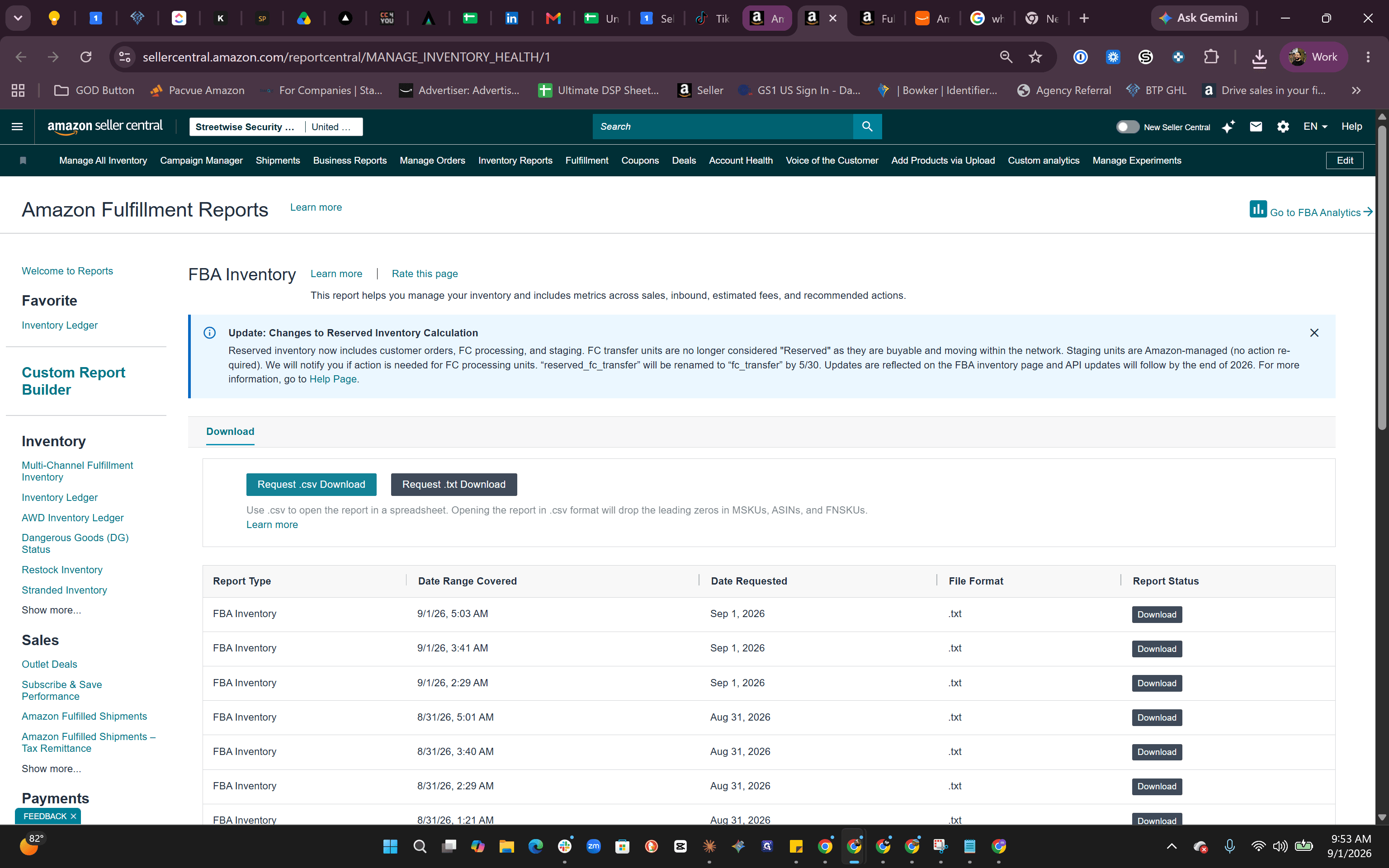1389x868 pixels.
Task: Expand the tab search dropdown in Chrome
Action: [x=18, y=19]
